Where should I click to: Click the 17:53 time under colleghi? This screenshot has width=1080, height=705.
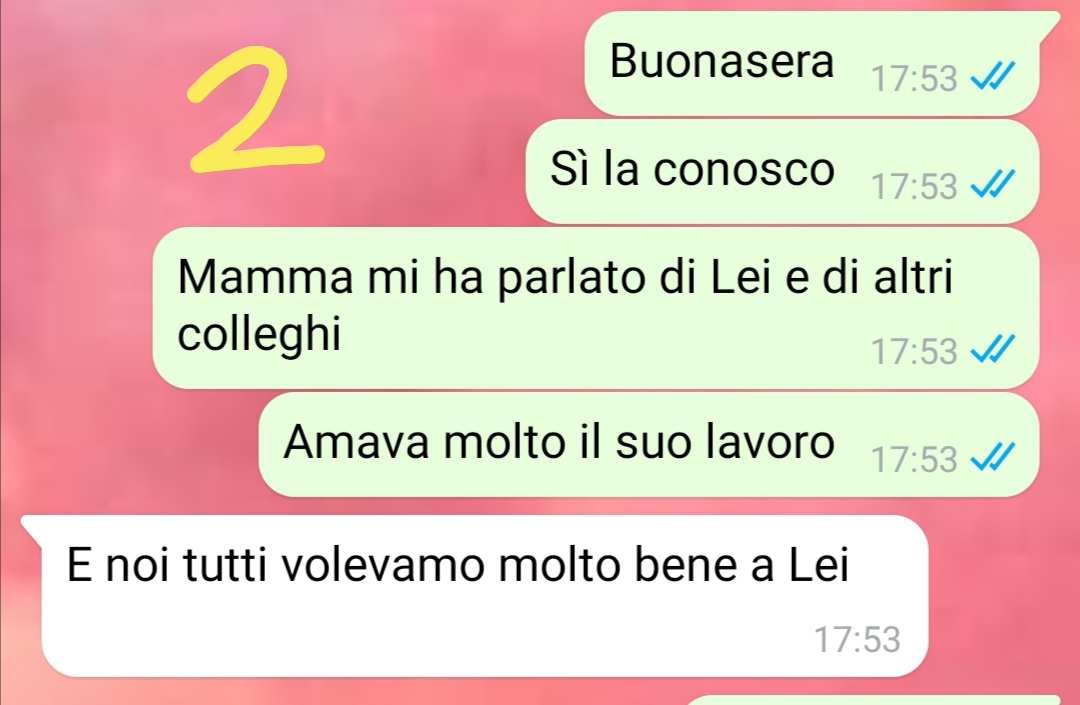914,351
